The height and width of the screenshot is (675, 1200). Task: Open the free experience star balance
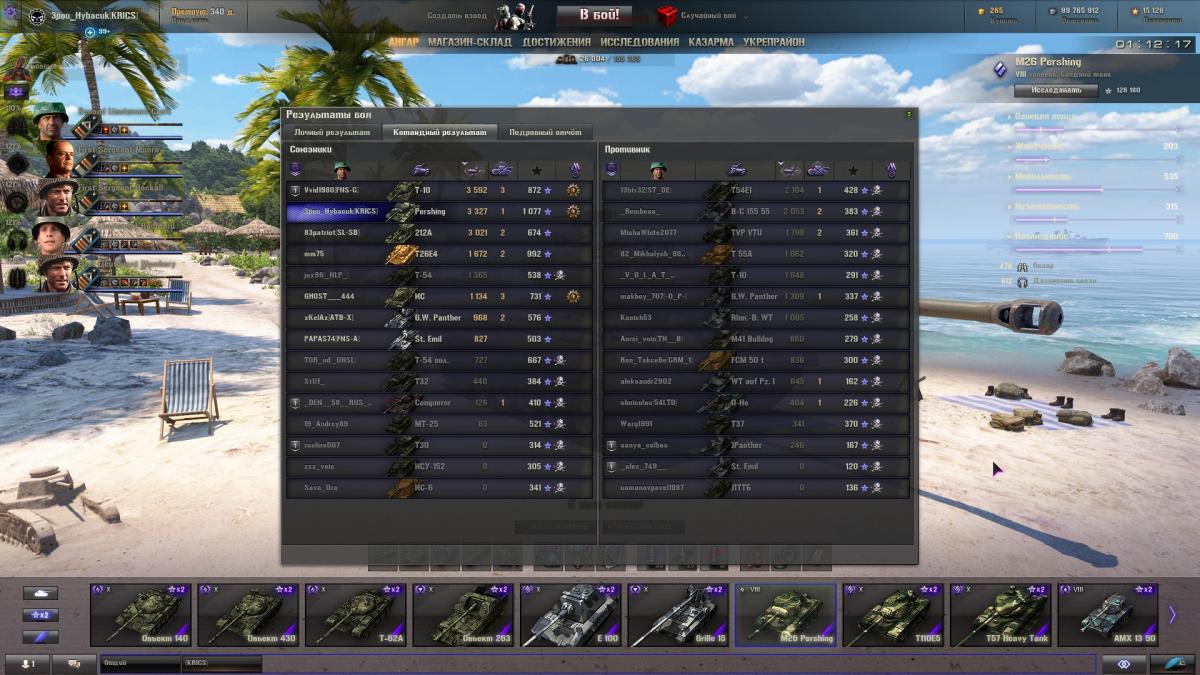click(1135, 11)
